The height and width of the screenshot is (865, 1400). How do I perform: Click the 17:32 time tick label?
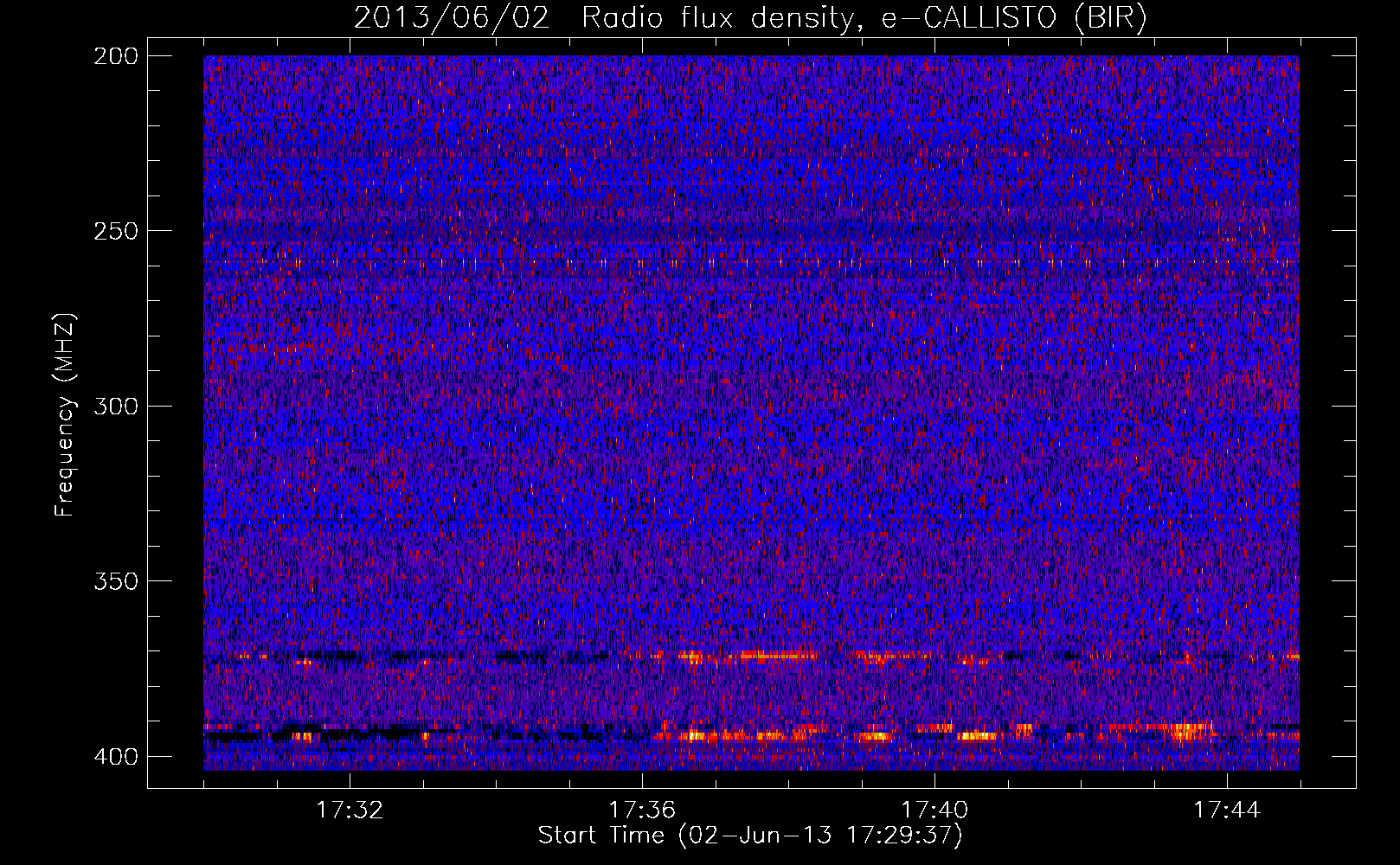[x=350, y=811]
